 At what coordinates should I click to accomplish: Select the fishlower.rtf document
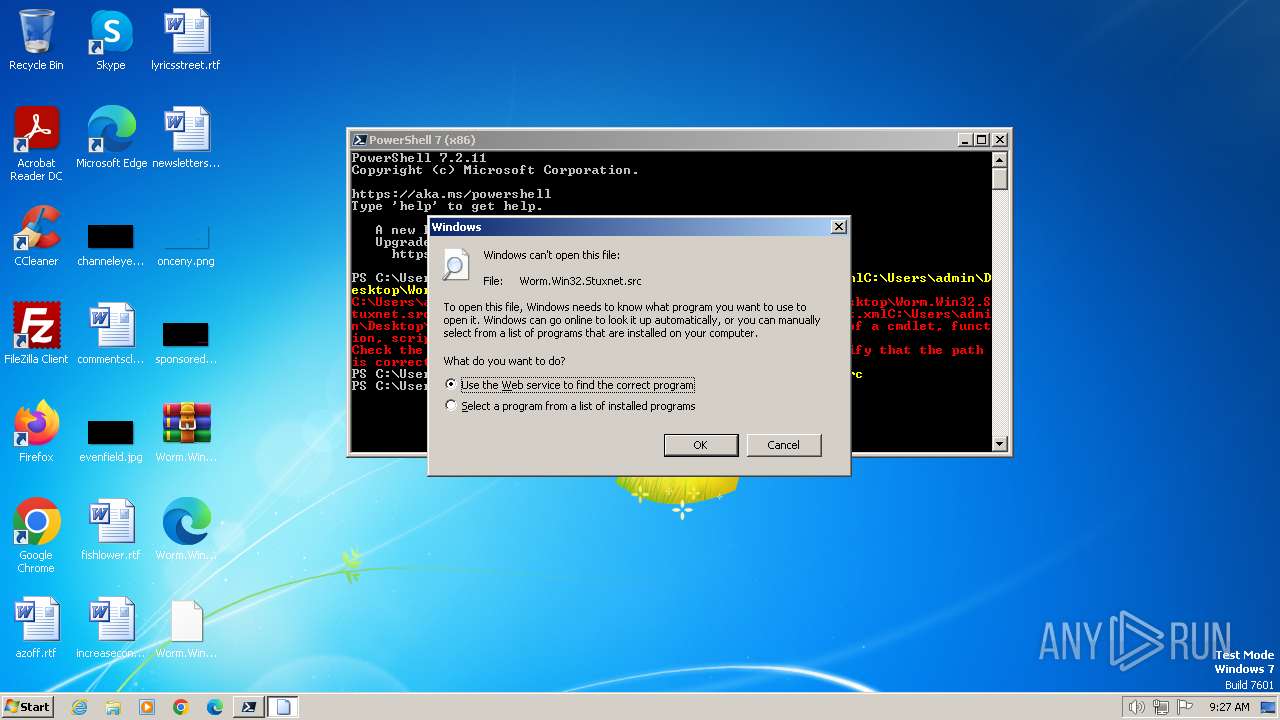pos(110,530)
